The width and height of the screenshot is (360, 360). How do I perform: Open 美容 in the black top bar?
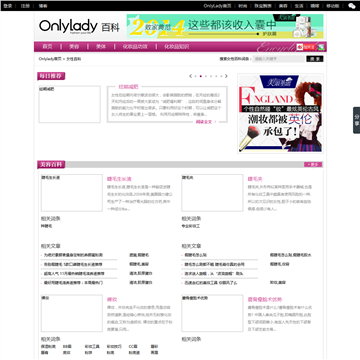point(283,6)
